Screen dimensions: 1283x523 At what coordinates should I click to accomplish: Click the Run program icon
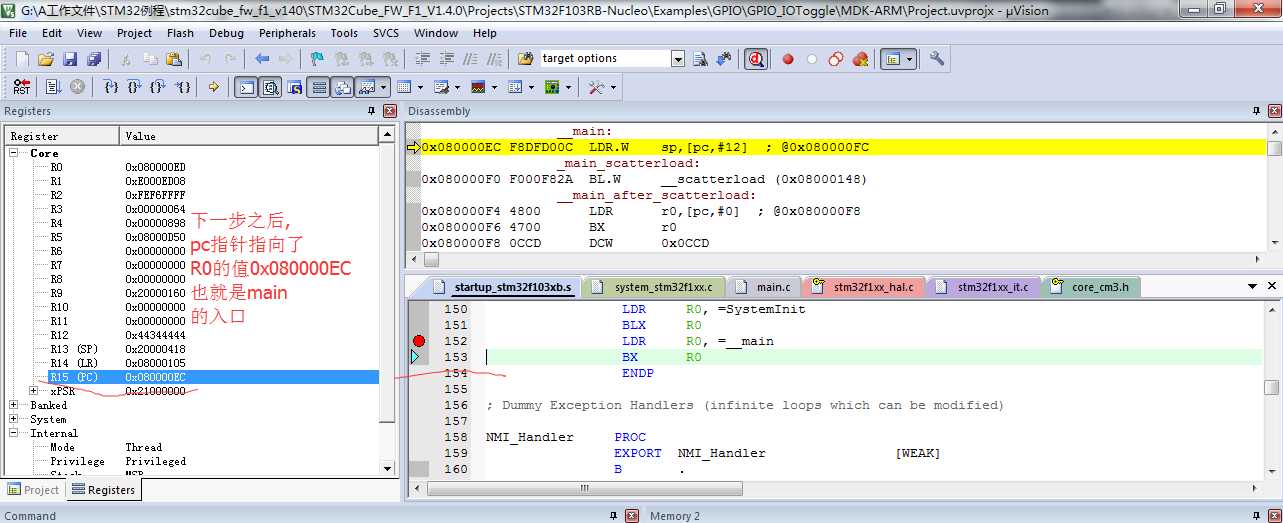(x=53, y=87)
